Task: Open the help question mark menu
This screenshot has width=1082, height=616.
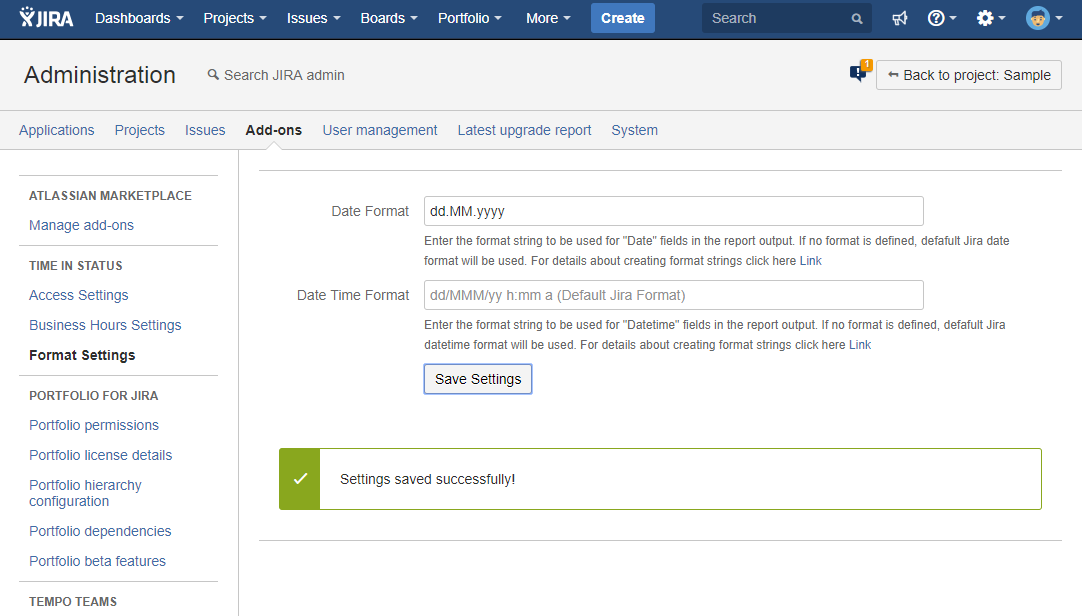Action: pos(941,18)
